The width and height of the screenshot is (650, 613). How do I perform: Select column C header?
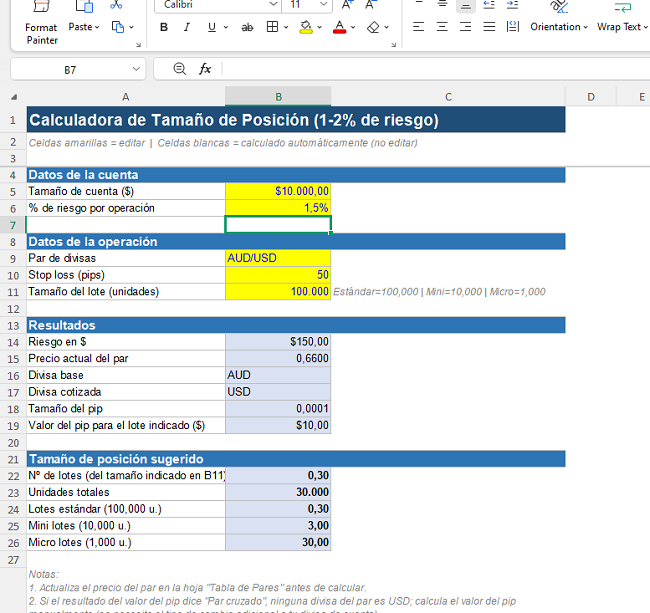click(448, 97)
